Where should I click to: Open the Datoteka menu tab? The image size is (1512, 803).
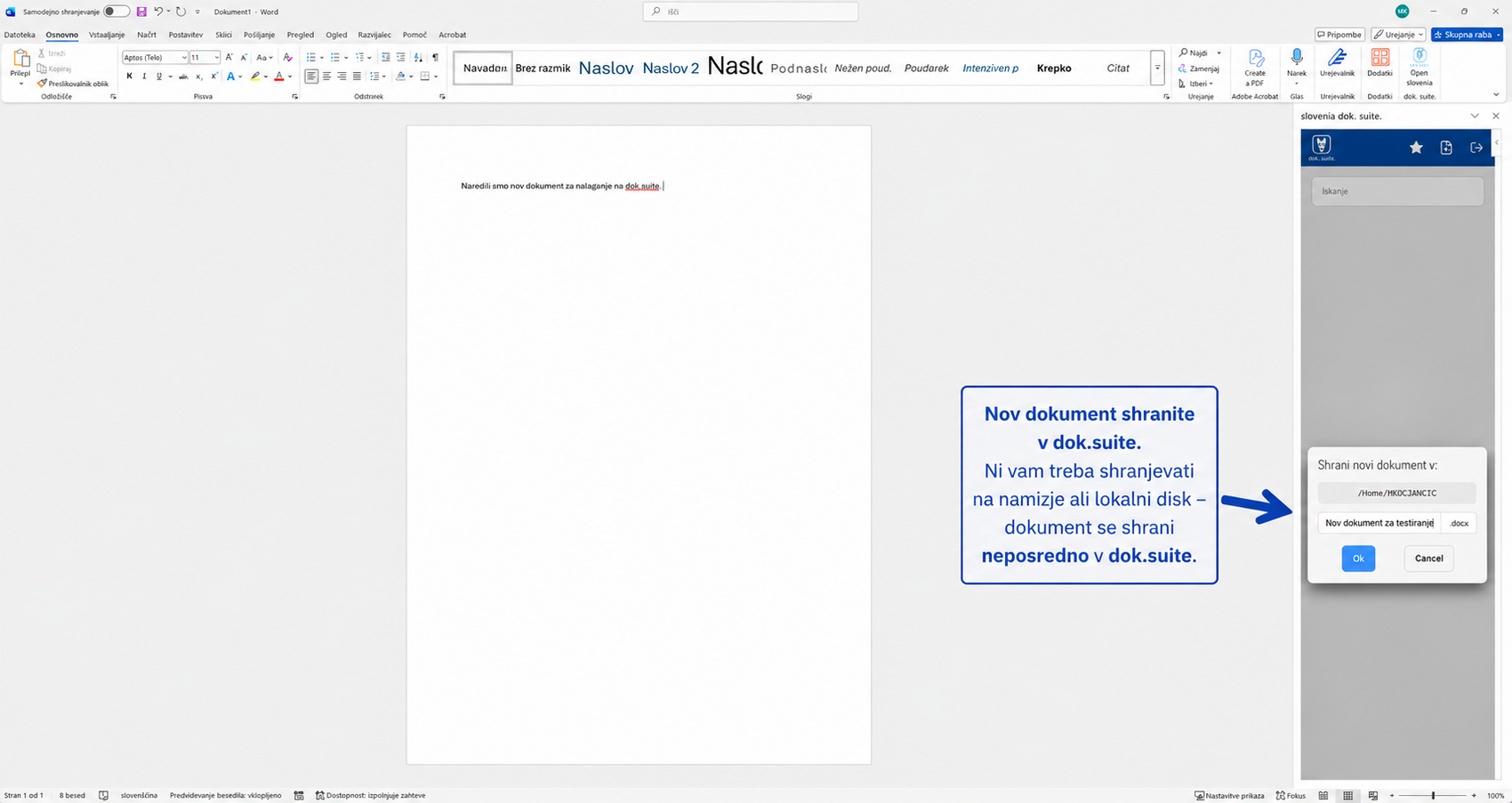20,35
